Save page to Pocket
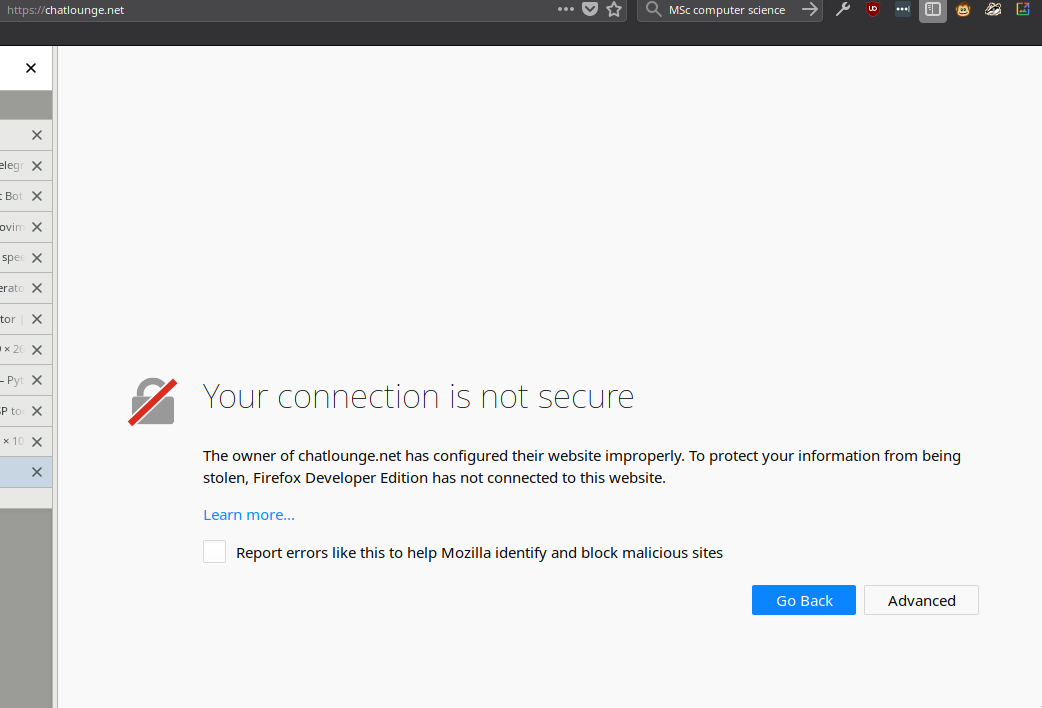Screen dimensions: 1042x708 tap(590, 9)
